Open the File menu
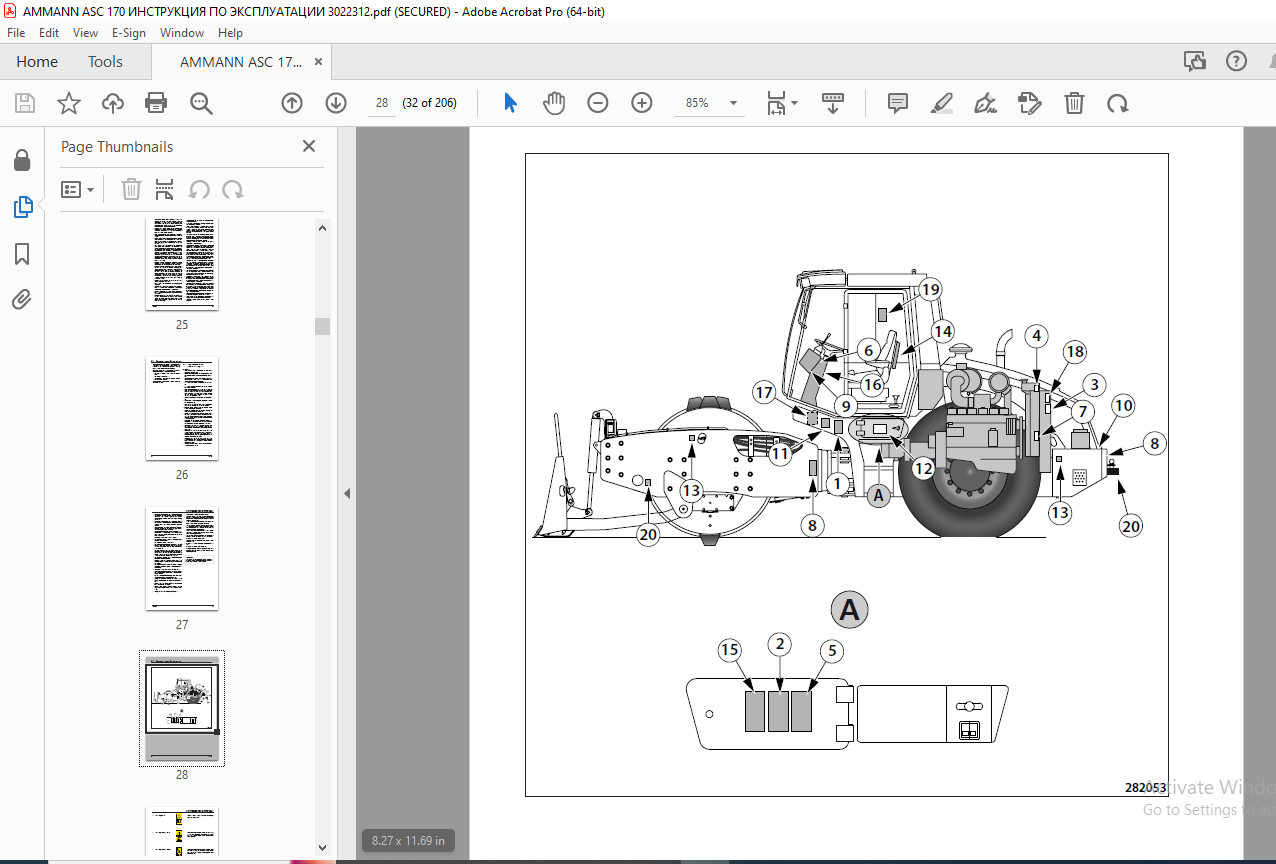 [x=16, y=33]
